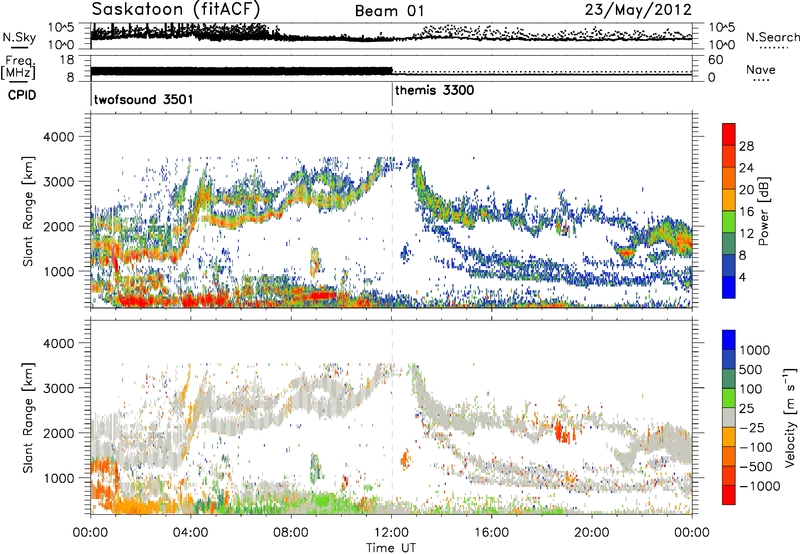
Task: Click the "12:00" time tick label
Action: point(391,533)
